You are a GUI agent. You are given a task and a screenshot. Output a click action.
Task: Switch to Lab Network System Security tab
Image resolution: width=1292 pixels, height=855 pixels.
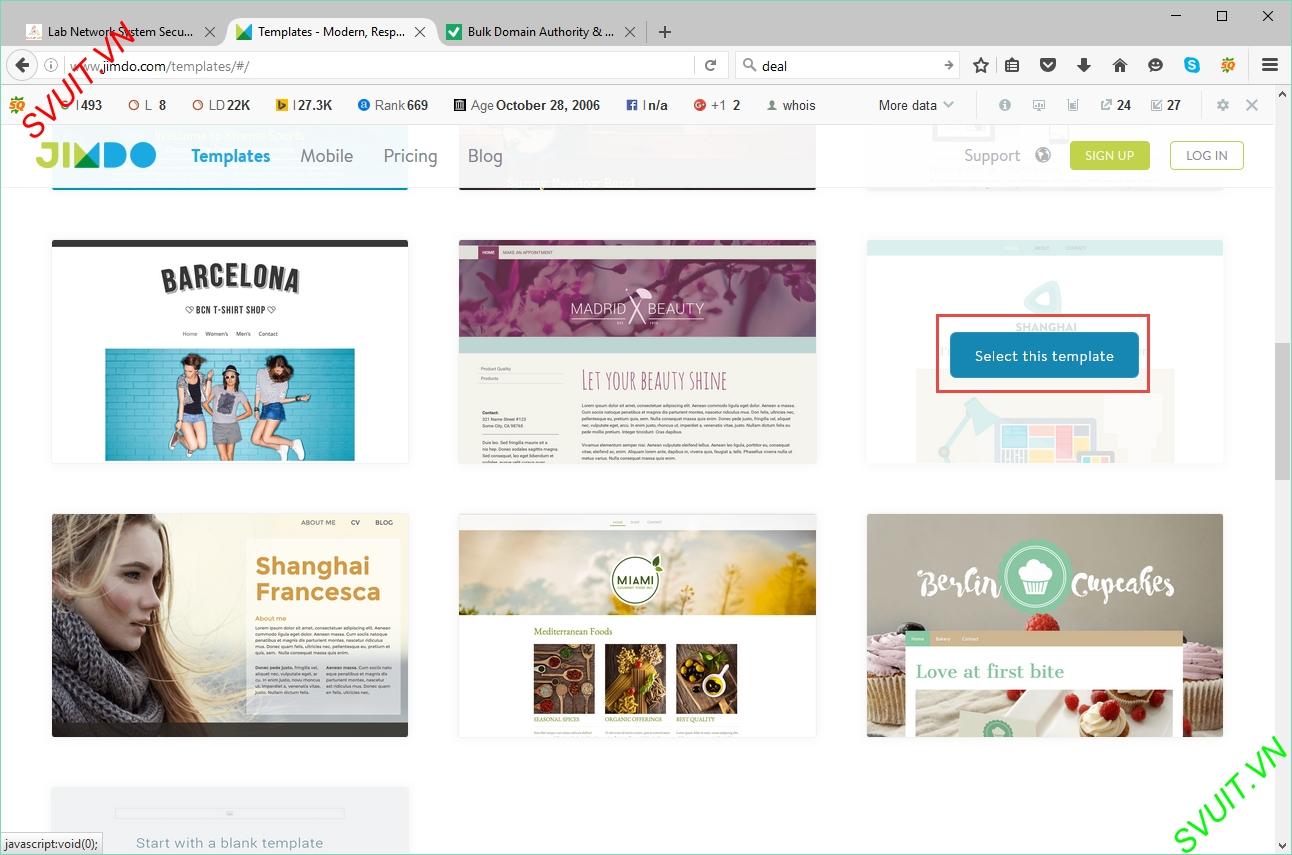coord(120,32)
